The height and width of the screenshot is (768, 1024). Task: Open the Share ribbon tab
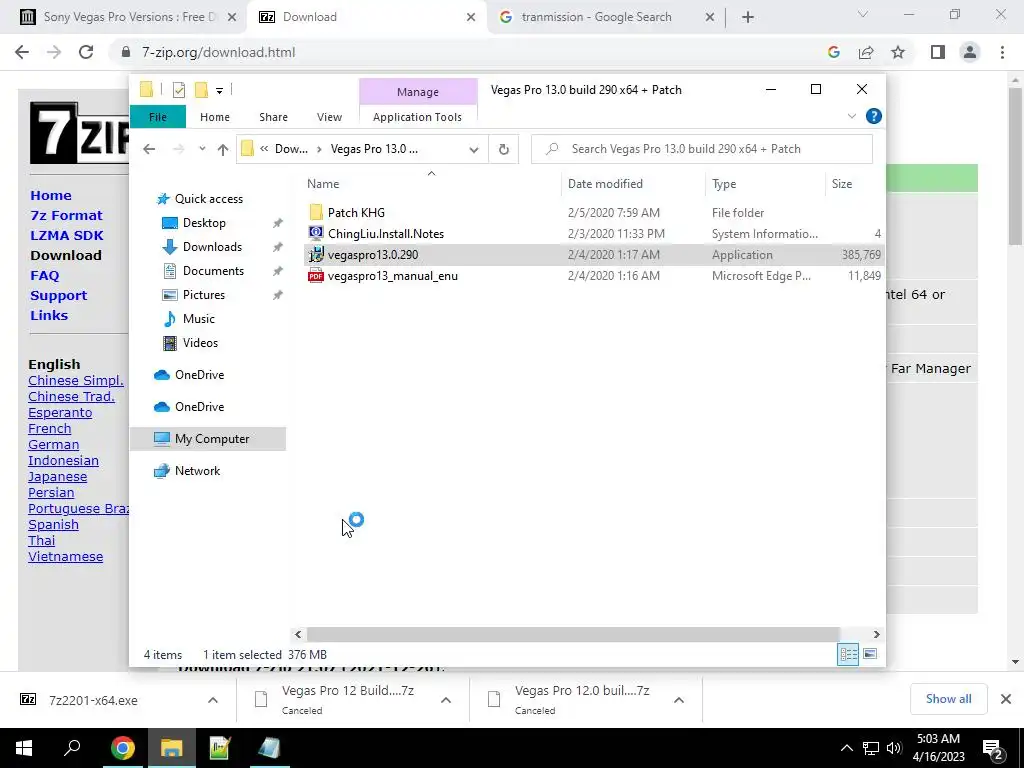coord(273,117)
